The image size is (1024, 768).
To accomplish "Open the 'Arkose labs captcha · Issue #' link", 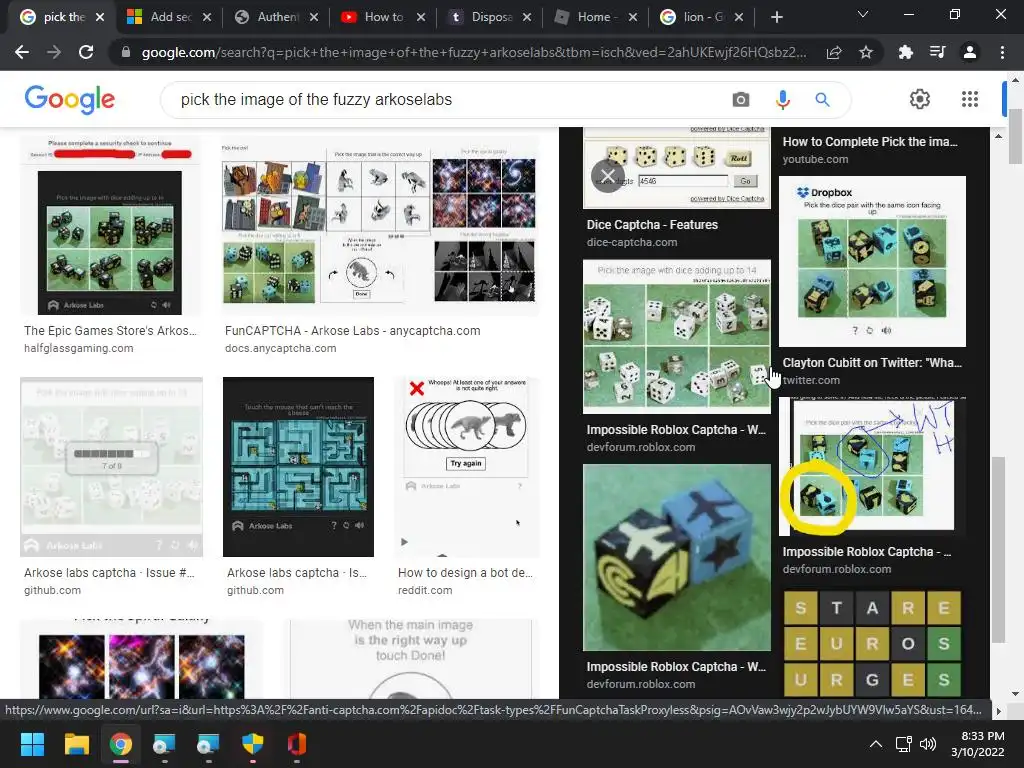I will (x=109, y=573).
